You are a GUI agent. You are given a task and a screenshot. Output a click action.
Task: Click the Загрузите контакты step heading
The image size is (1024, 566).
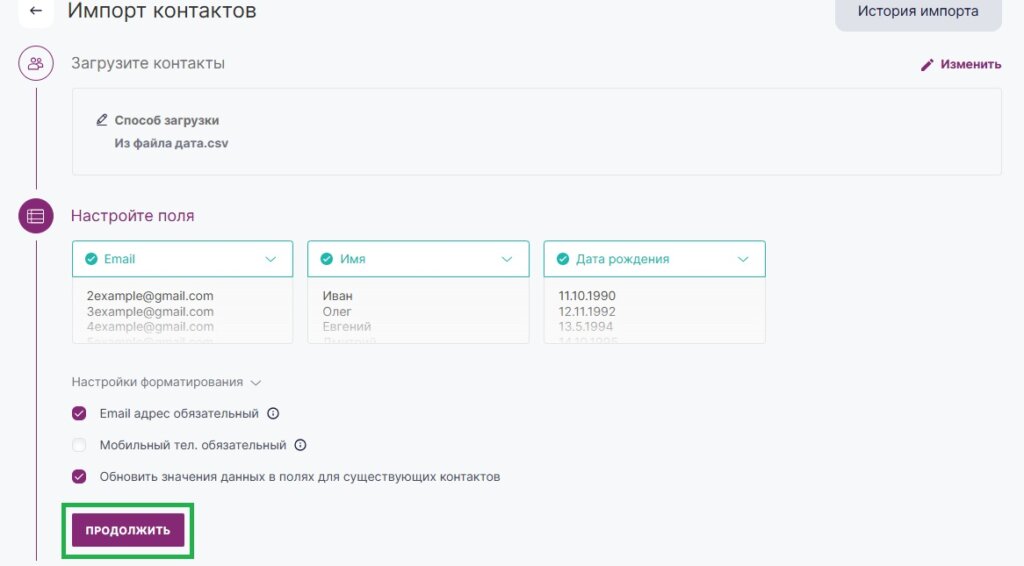coord(148,63)
